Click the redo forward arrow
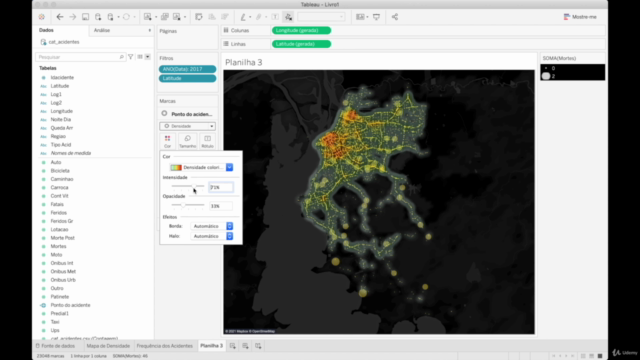Image resolution: width=640 pixels, height=360 pixels. [73, 17]
